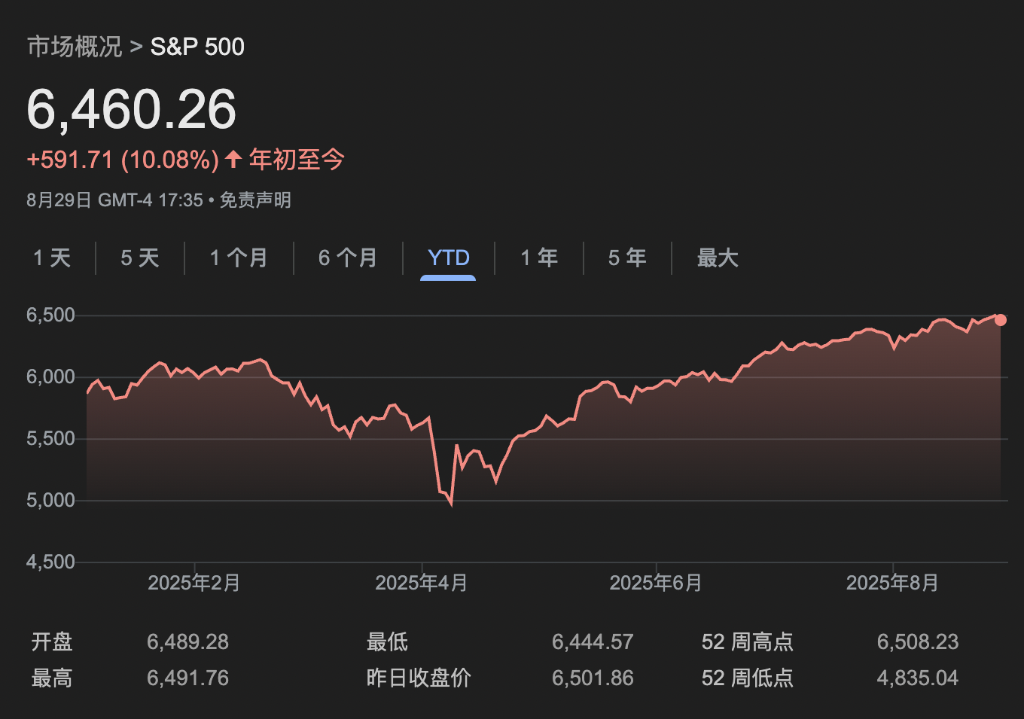
Task: Click the upward arrow icon beside 年初至今
Action: pos(234,159)
